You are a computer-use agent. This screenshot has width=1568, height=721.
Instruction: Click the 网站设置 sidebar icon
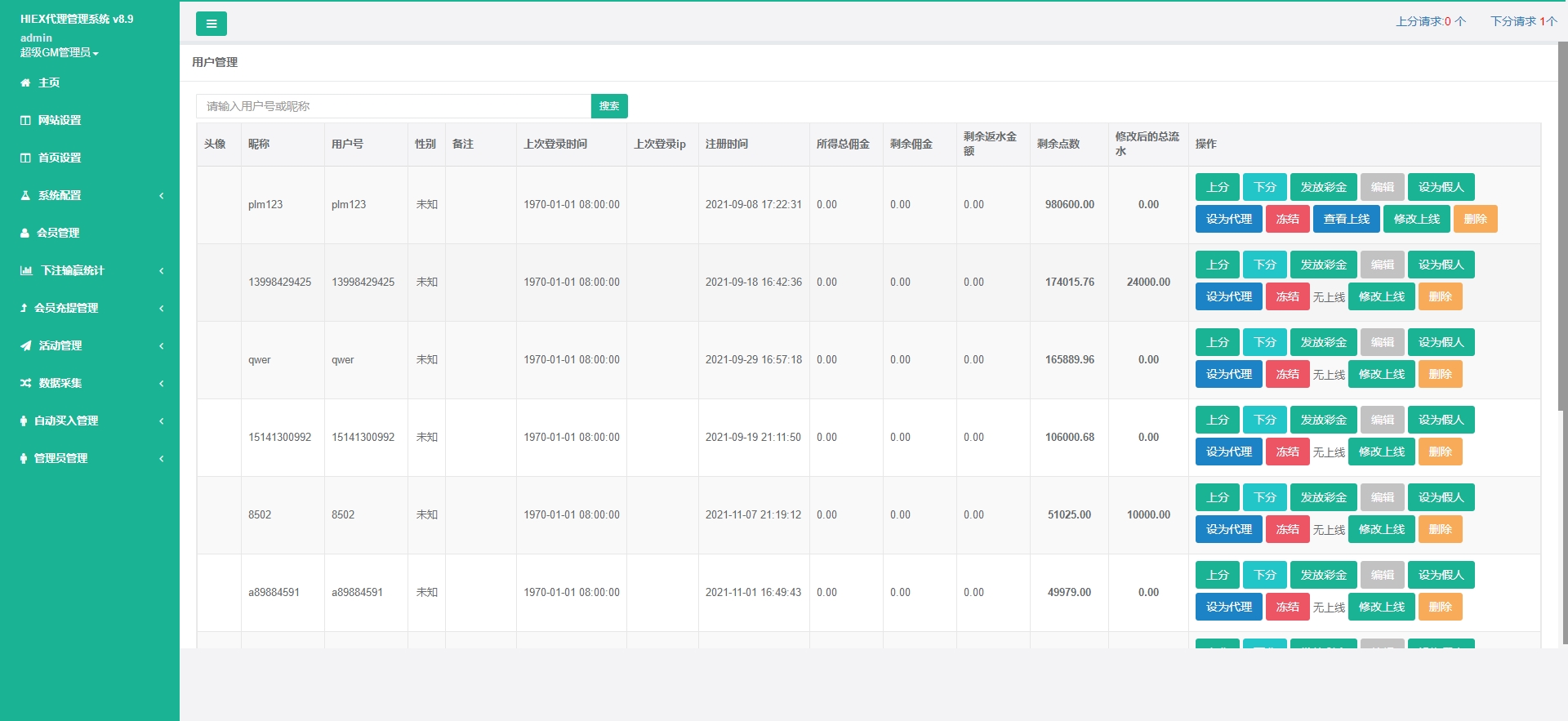coord(25,120)
